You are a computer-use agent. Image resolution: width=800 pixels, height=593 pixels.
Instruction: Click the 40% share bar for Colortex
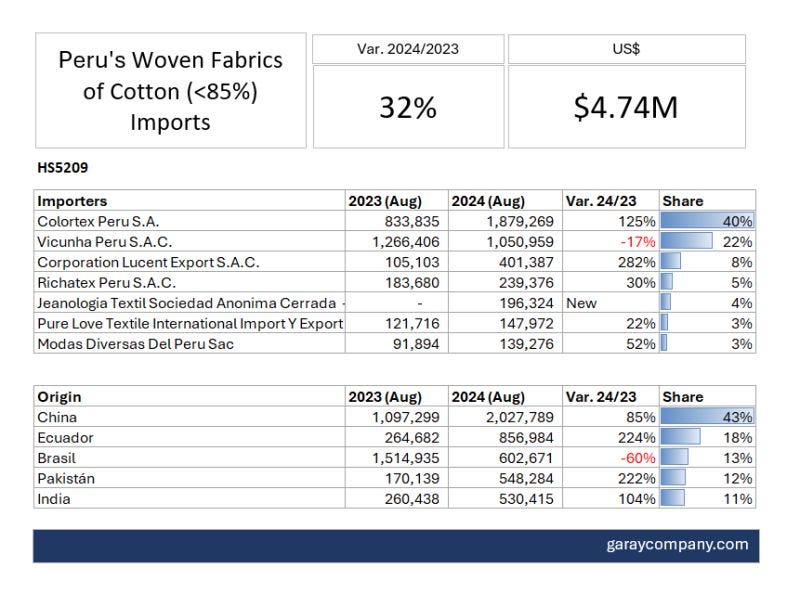point(708,221)
